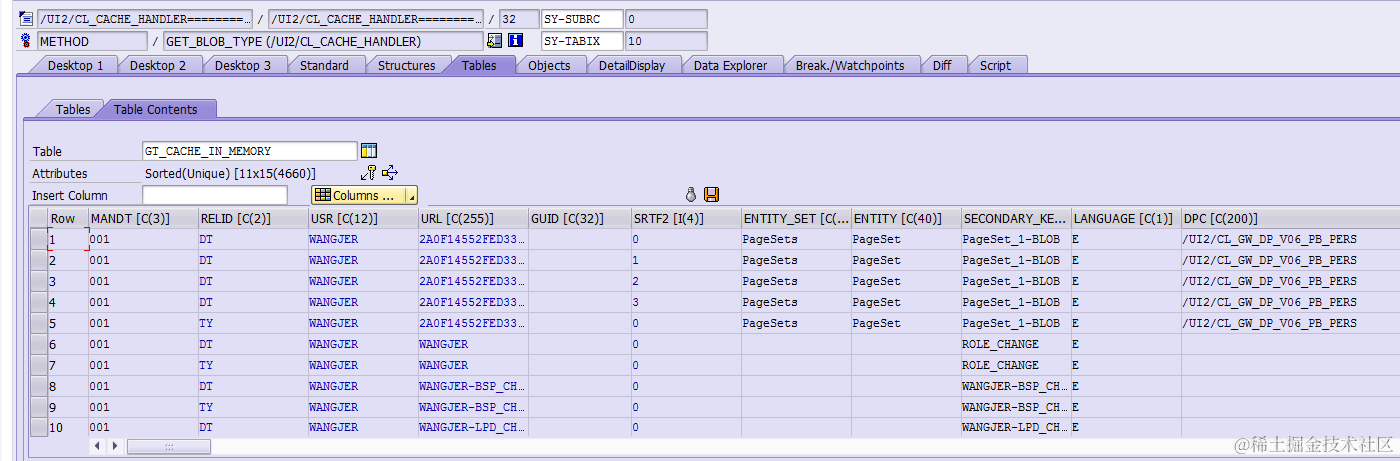Click the GUID column header
The image size is (1400, 461).
[x=579, y=218]
